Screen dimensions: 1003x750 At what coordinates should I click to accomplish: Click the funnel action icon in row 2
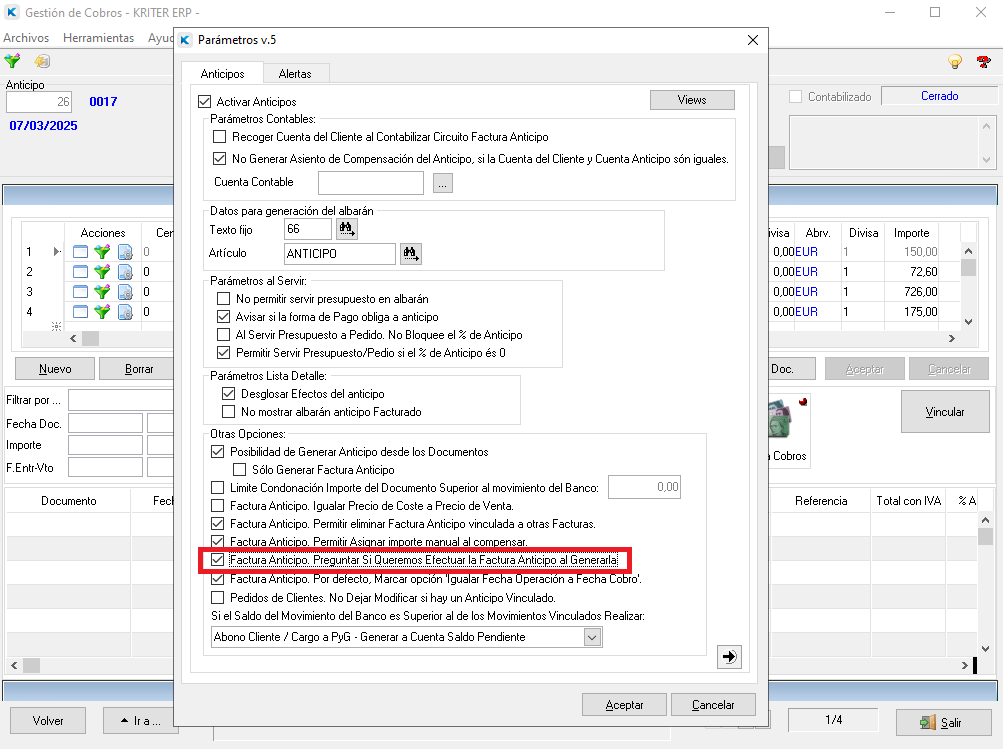[x=102, y=272]
